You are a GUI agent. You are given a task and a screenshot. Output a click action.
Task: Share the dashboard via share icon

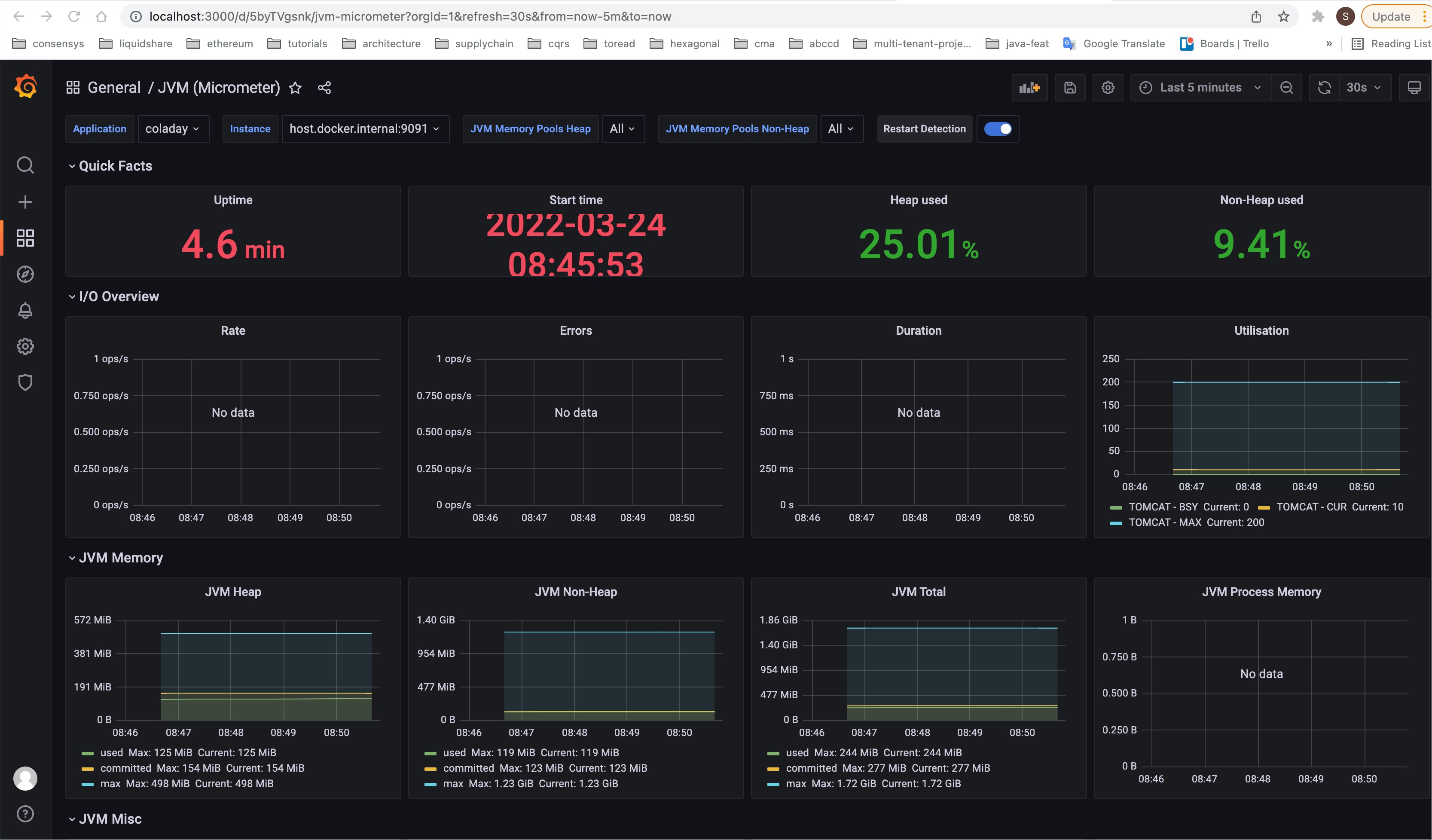click(324, 88)
